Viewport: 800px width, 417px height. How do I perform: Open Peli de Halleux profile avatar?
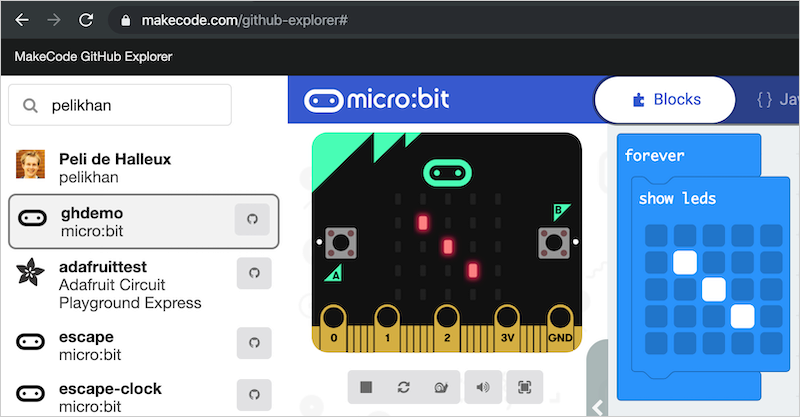point(31,164)
